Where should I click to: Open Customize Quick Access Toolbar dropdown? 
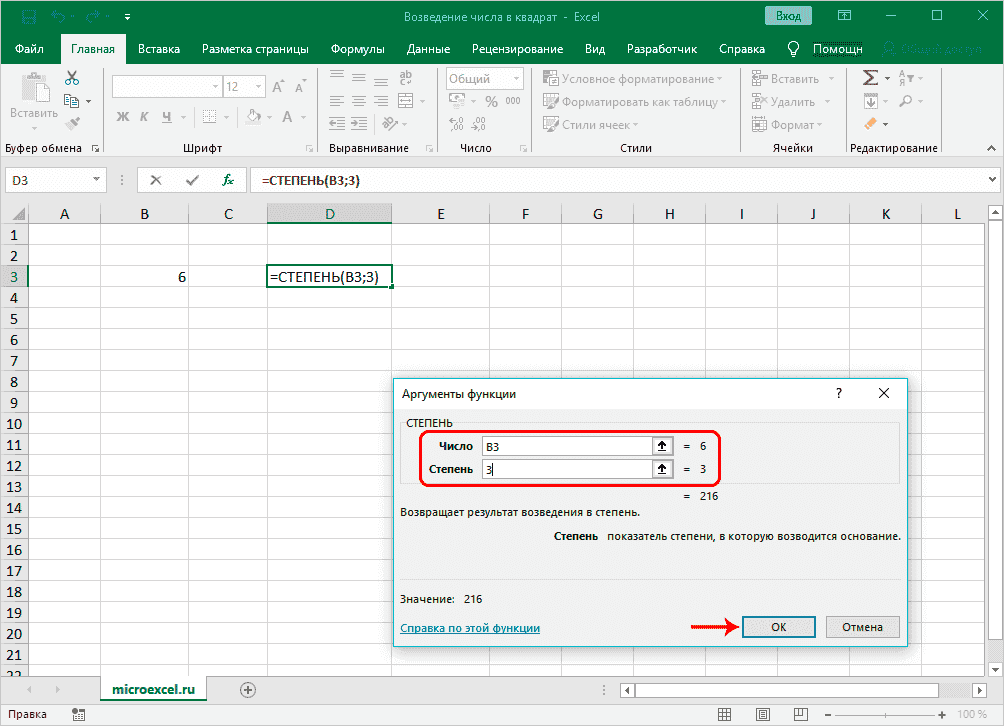(x=127, y=18)
